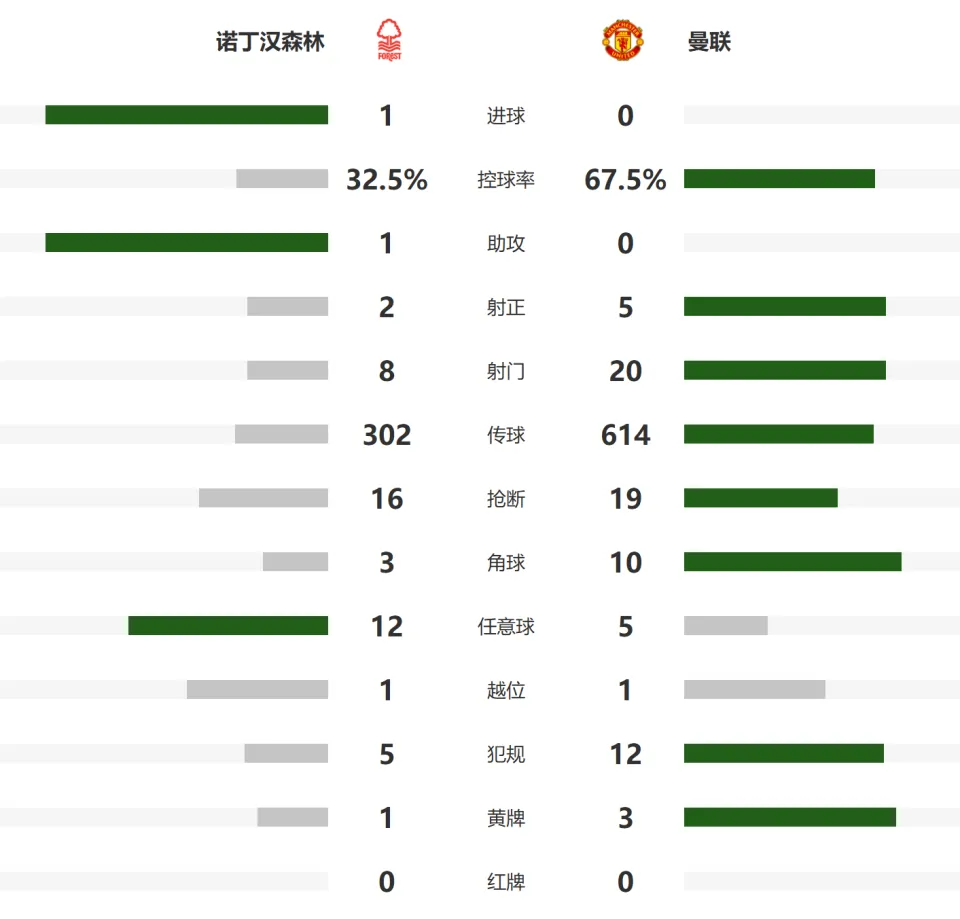Click Manchester United's 20 shots value

(625, 371)
